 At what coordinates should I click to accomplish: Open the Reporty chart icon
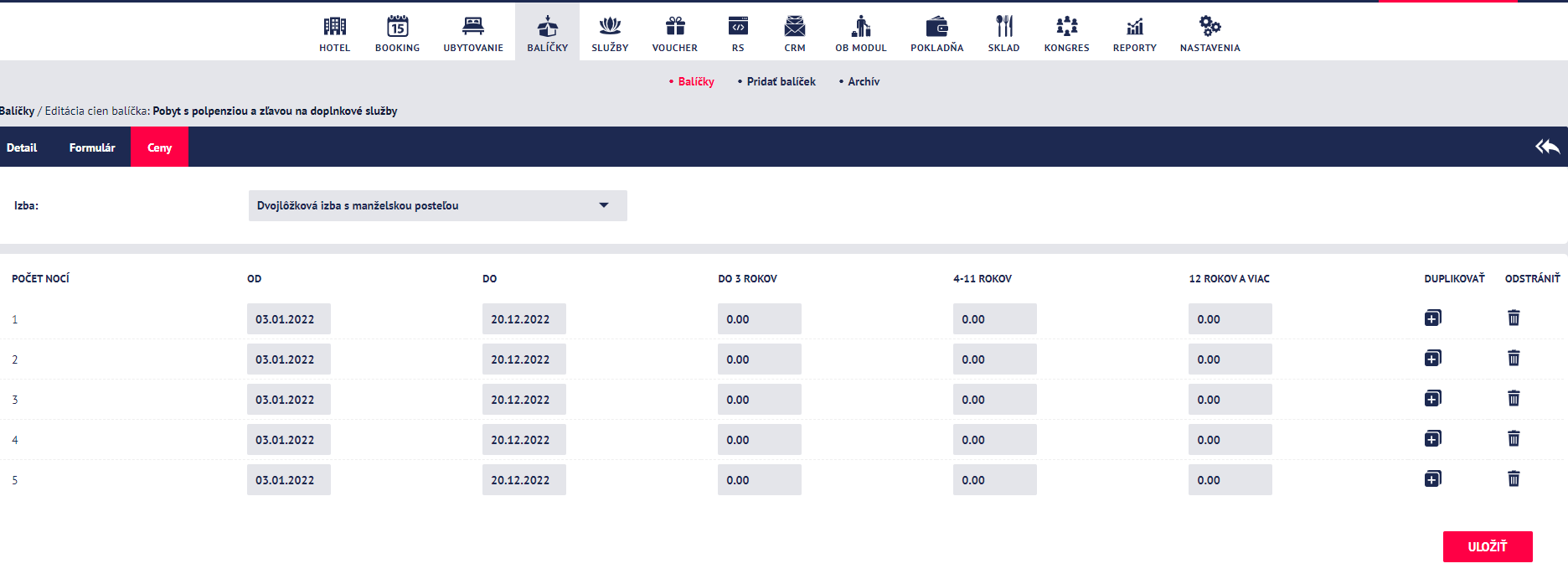pyautogui.click(x=1135, y=26)
